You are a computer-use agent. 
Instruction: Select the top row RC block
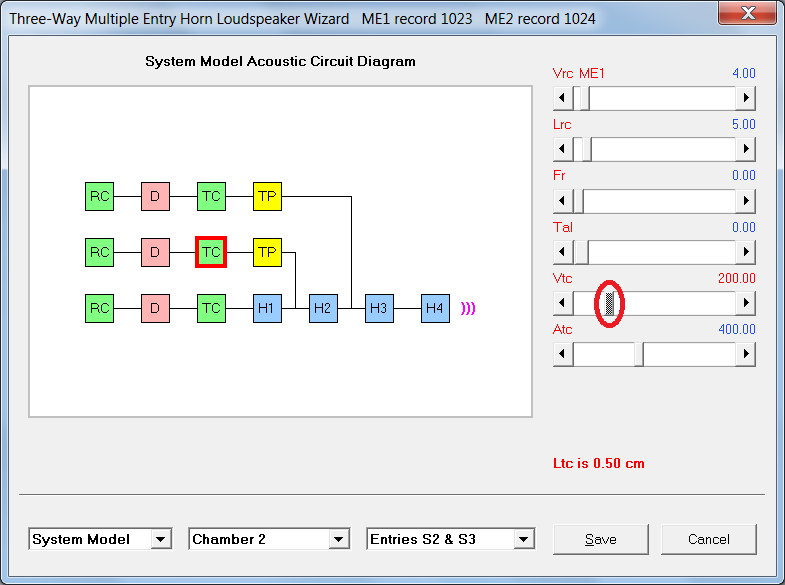(x=99, y=196)
